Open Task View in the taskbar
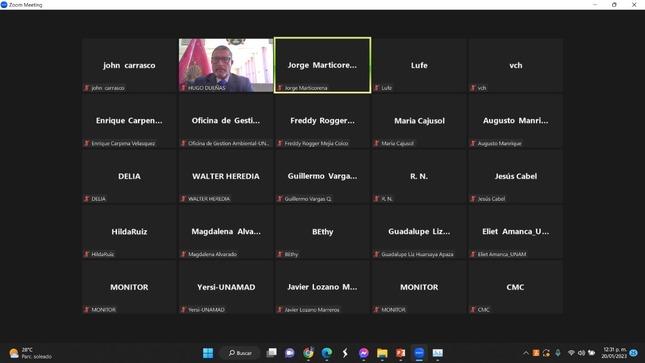The height and width of the screenshot is (363, 645). click(271, 353)
